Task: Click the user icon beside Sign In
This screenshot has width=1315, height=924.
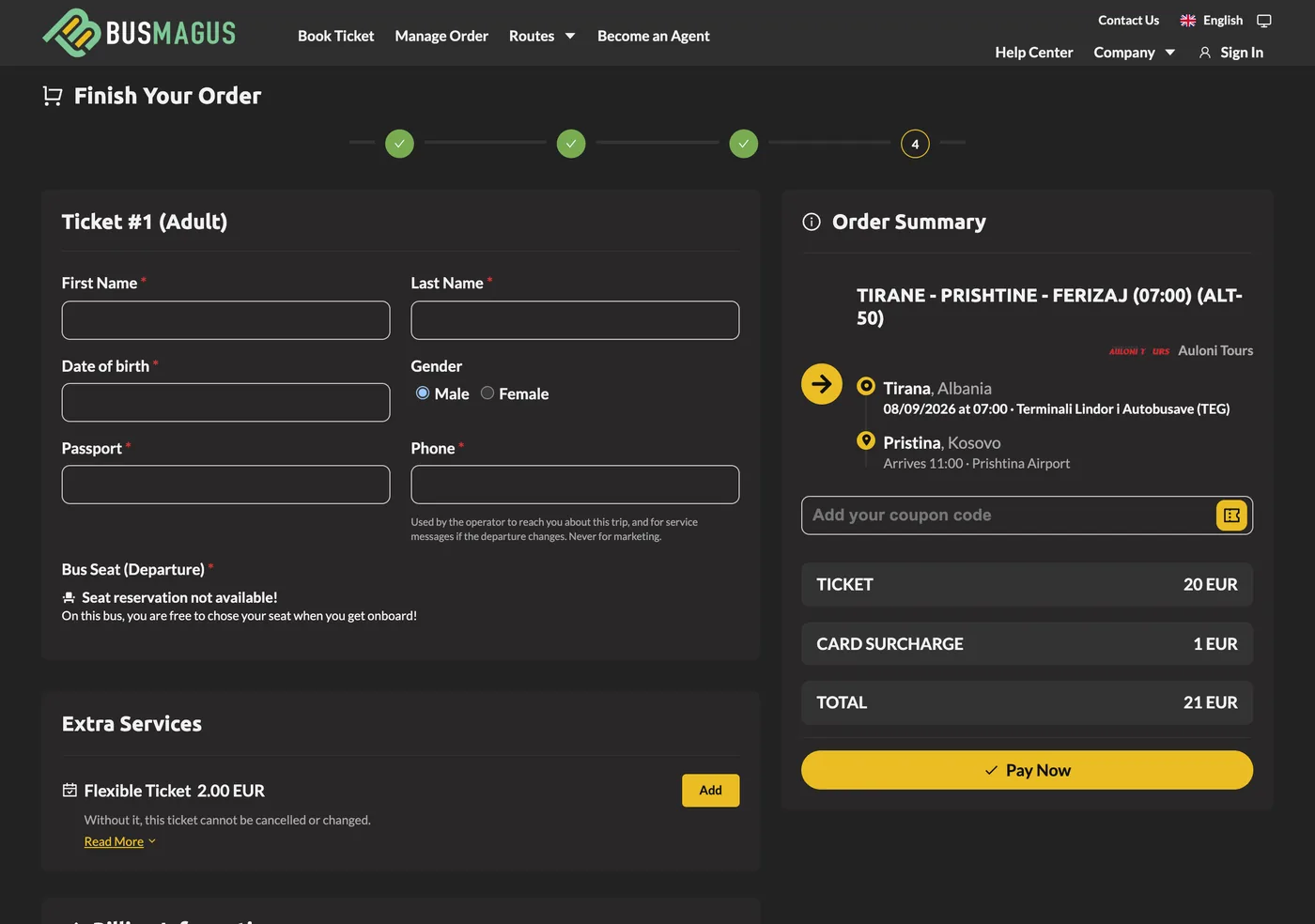Action: coord(1205,53)
